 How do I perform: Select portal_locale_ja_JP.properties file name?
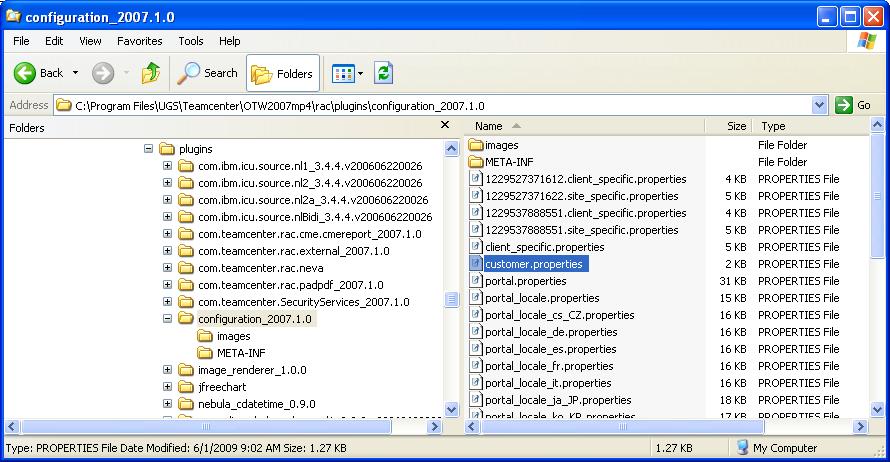tap(558, 400)
